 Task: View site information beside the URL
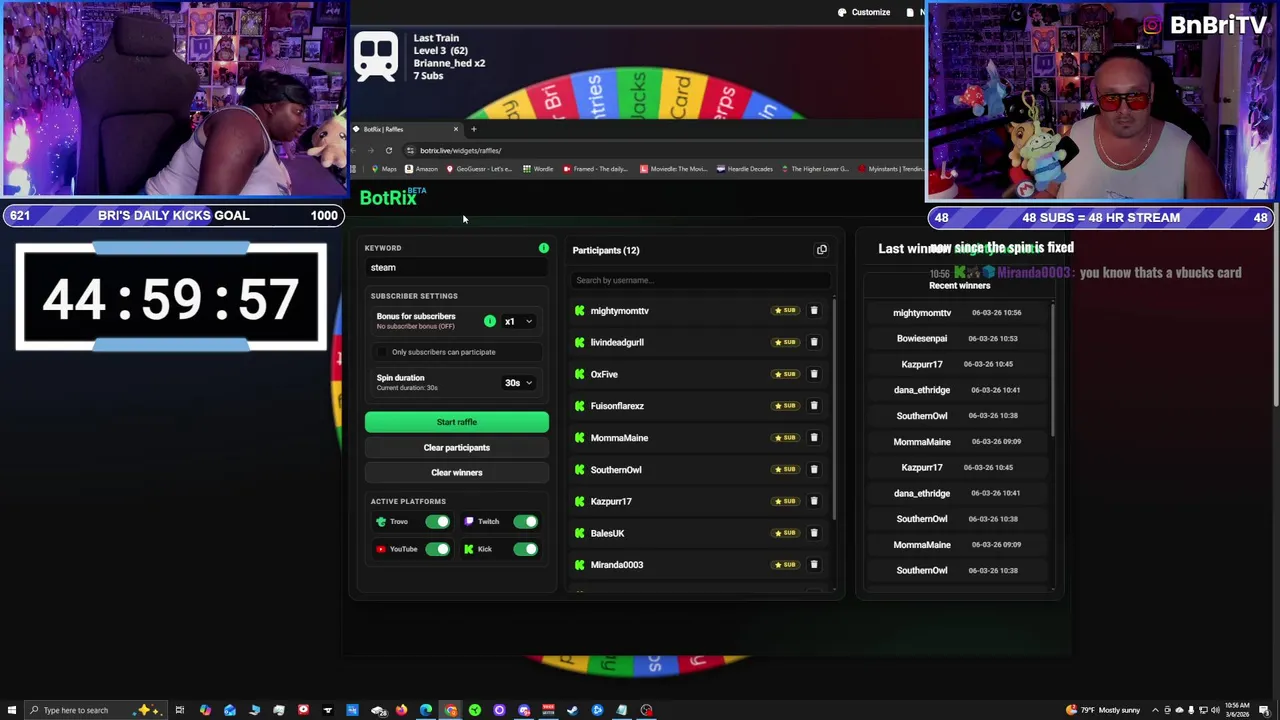410,150
